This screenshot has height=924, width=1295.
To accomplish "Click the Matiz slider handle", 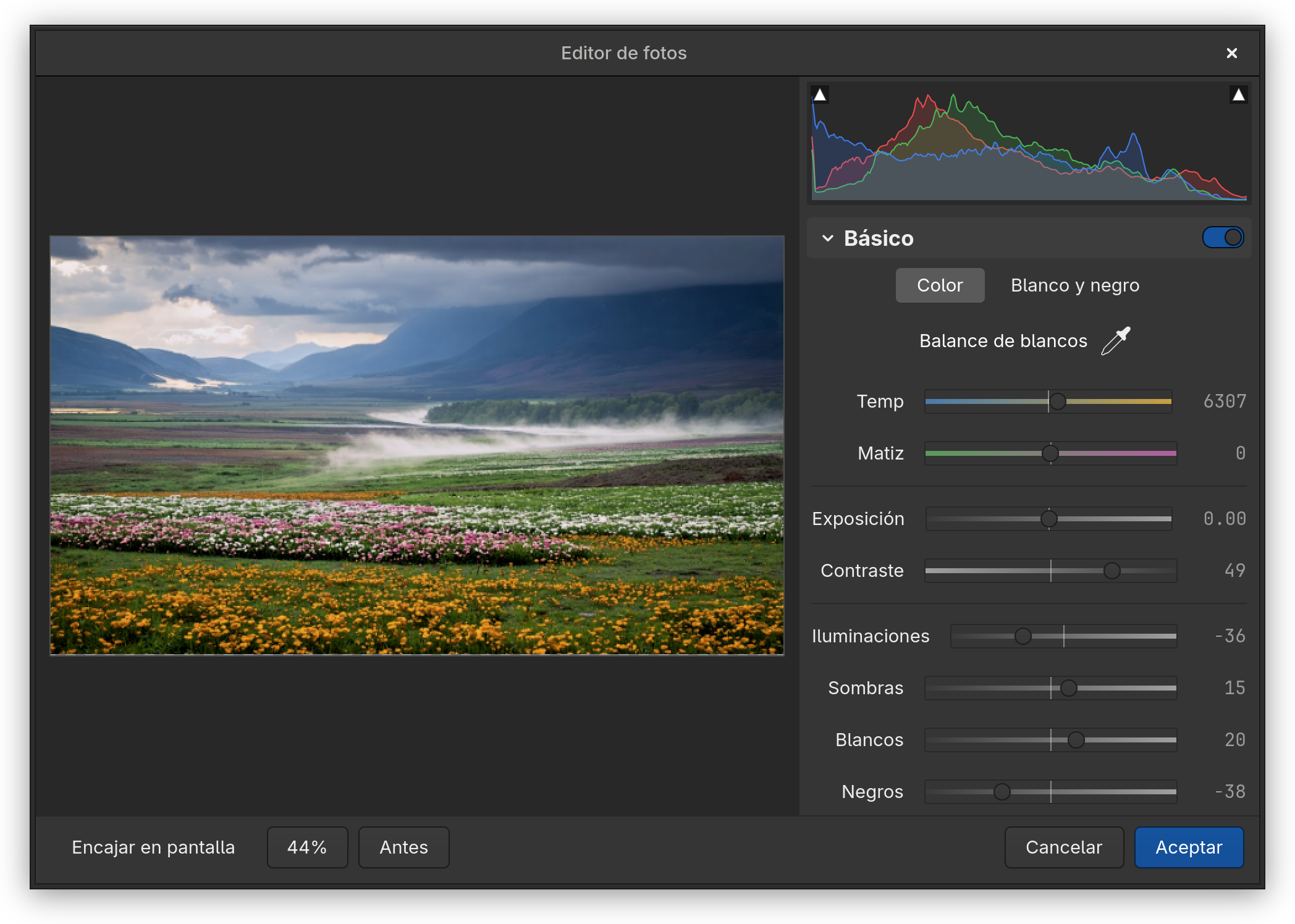I will coord(1050,453).
